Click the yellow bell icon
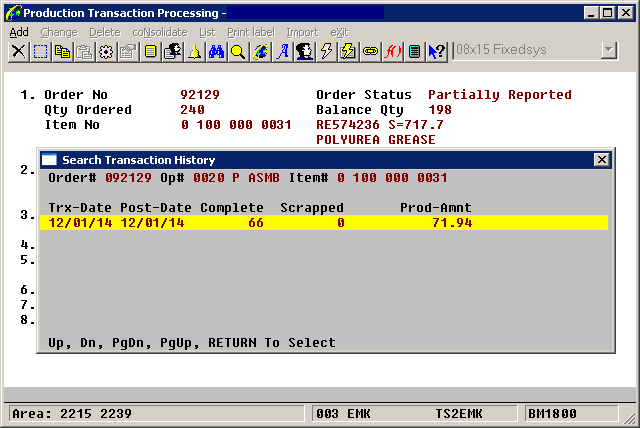 (x=194, y=51)
